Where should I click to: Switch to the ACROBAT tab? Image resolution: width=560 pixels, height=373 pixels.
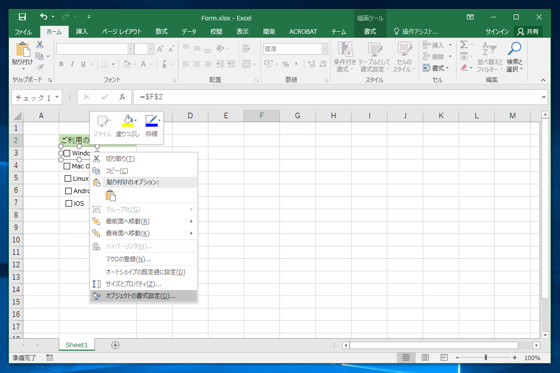click(x=303, y=31)
